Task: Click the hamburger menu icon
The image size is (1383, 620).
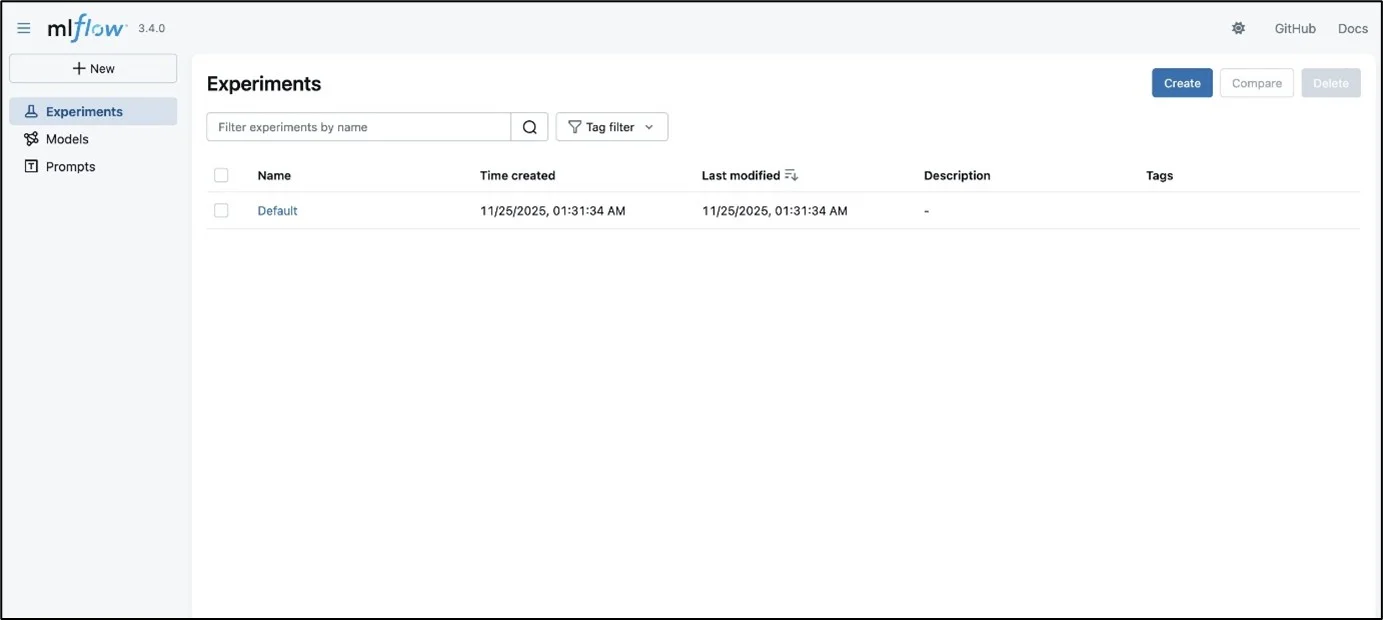Action: (x=24, y=29)
